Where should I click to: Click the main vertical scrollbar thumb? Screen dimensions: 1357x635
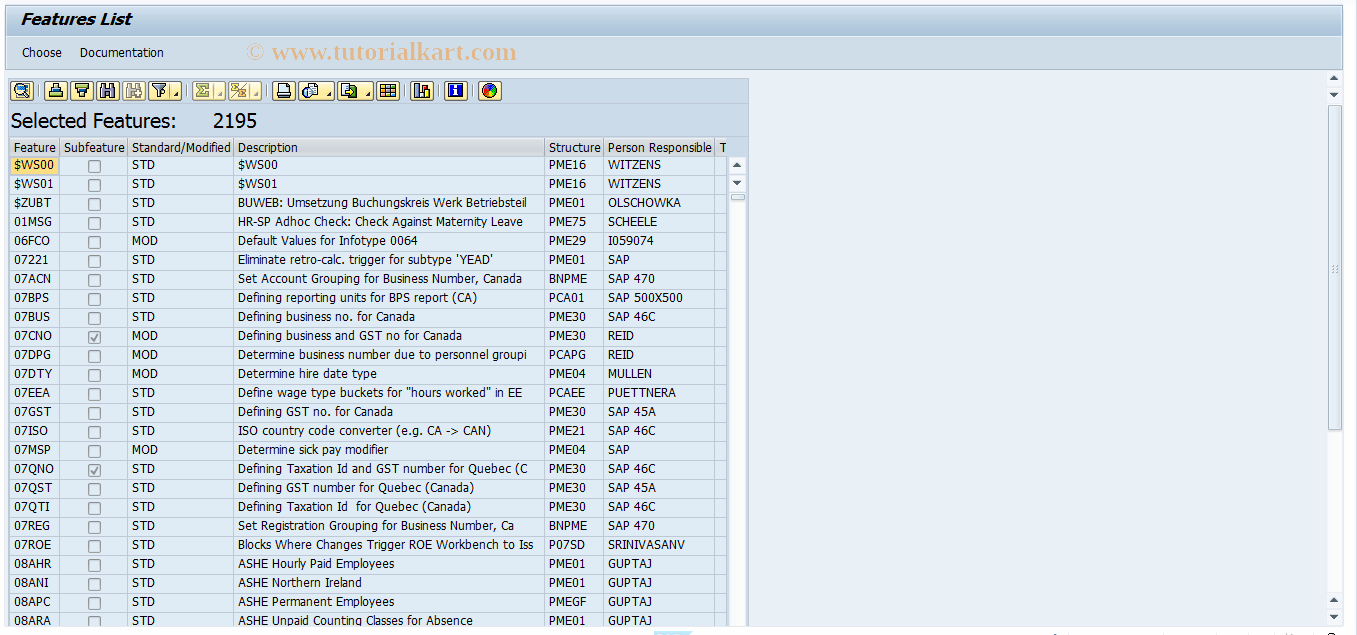pos(1334,267)
